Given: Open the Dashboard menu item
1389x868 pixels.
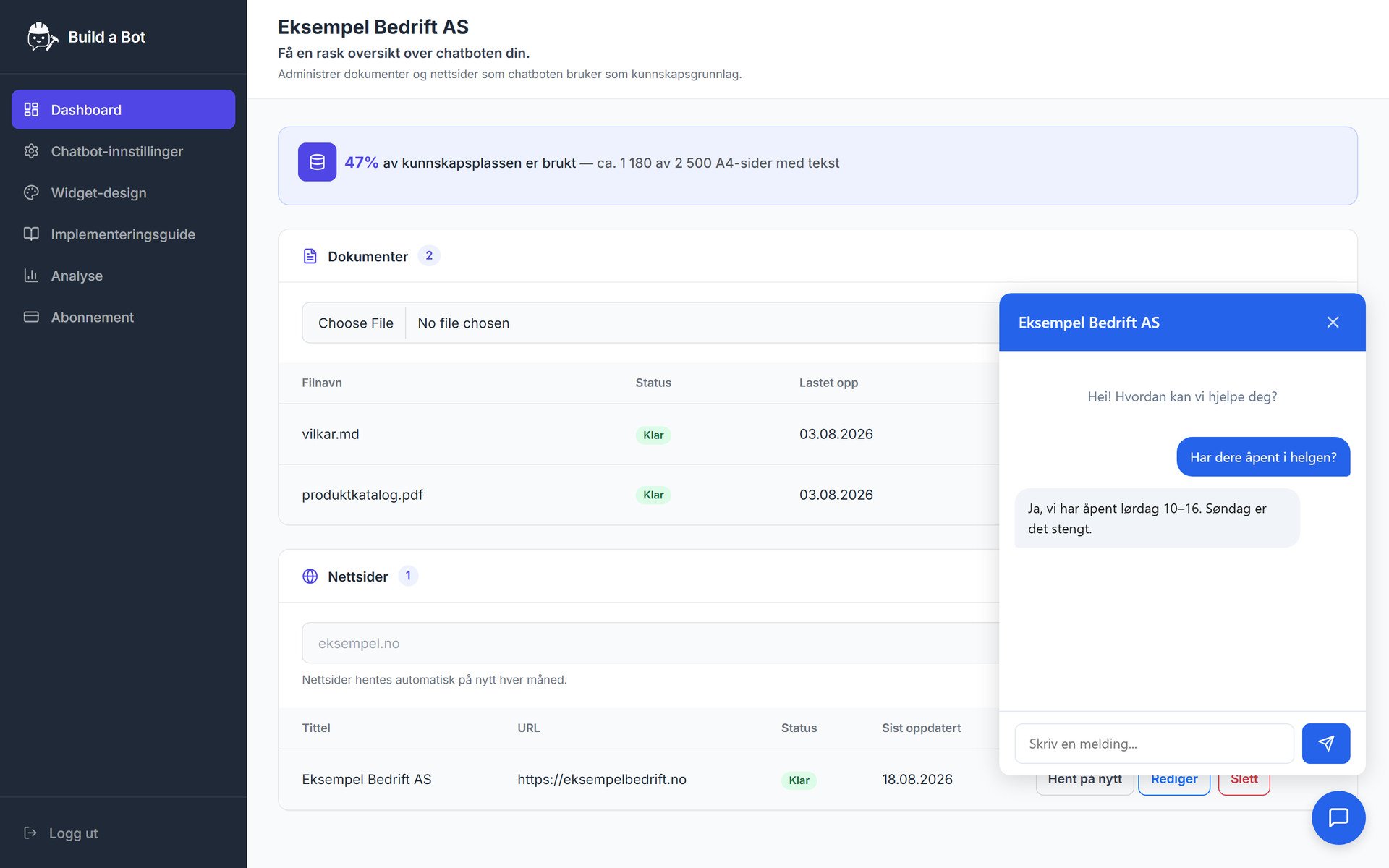Looking at the screenshot, I should [x=123, y=110].
